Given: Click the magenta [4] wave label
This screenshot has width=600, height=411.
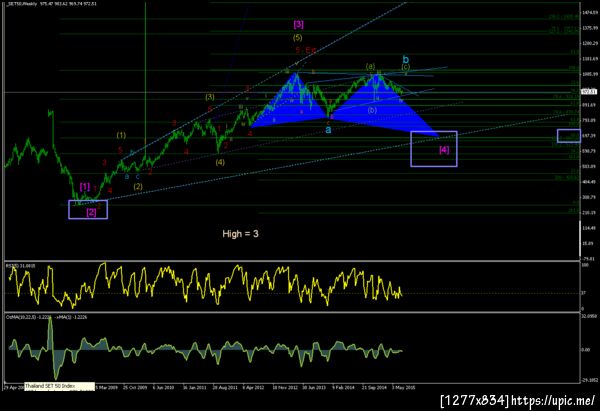Looking at the screenshot, I should click(x=444, y=150).
